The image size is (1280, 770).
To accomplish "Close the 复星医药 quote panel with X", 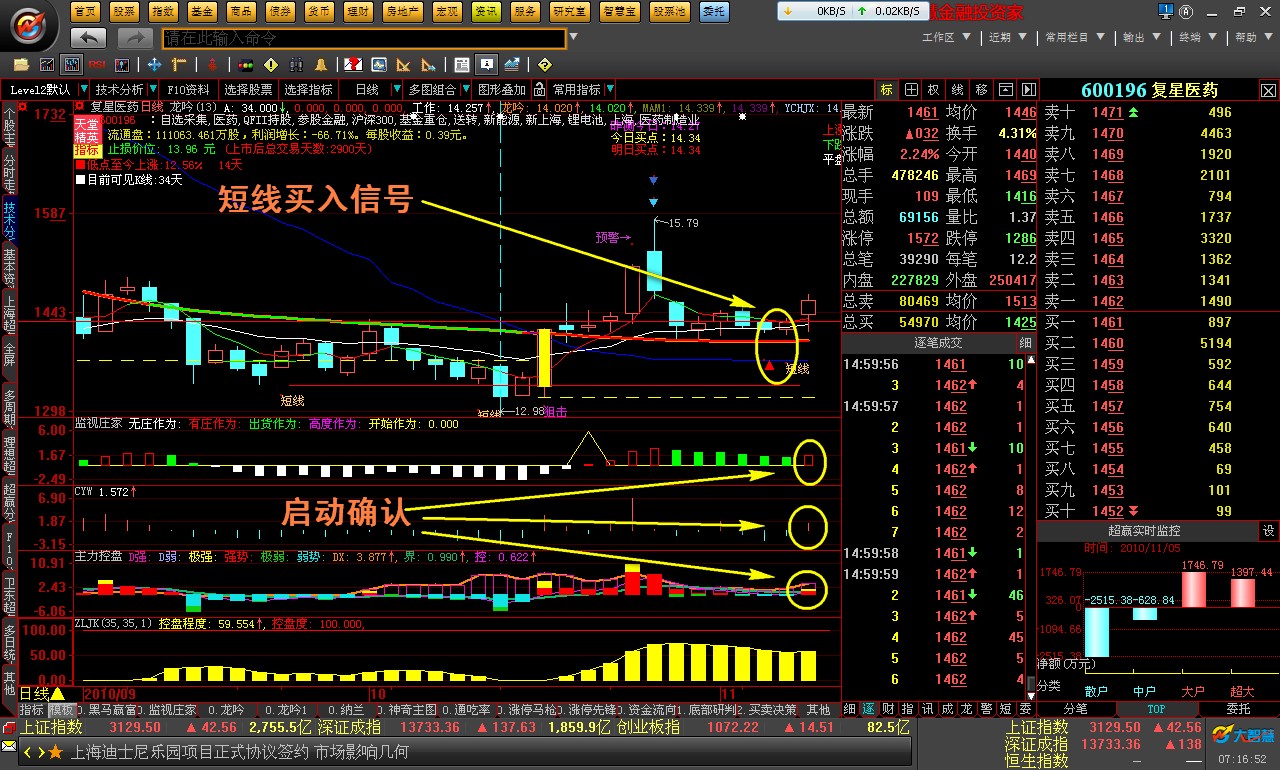I will (x=1268, y=90).
